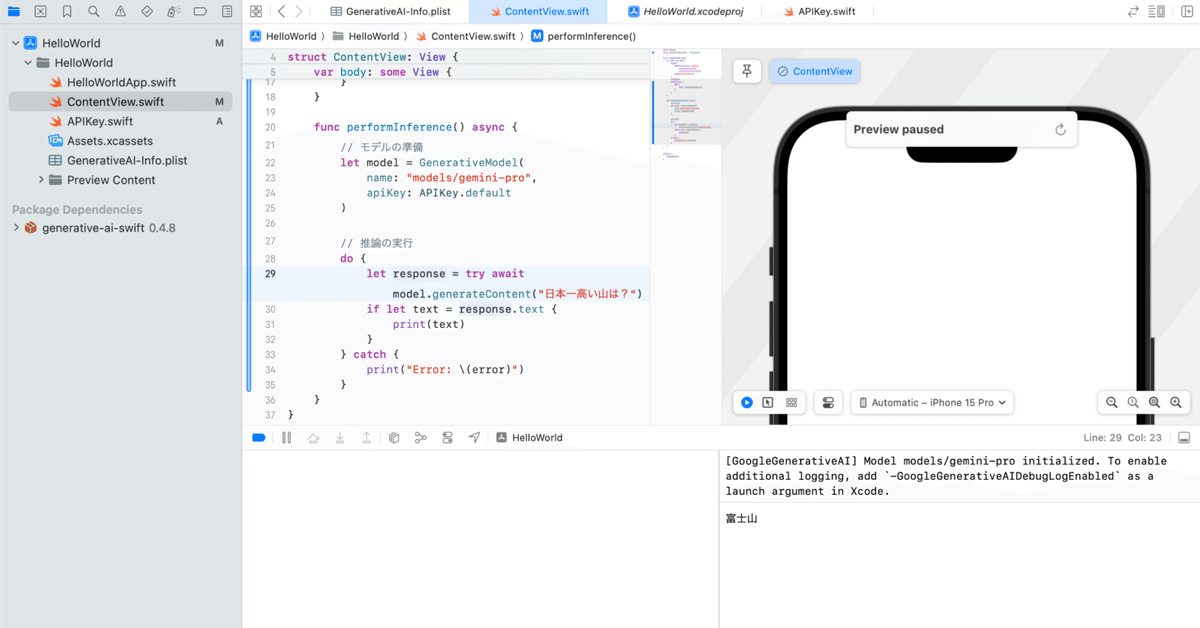Image resolution: width=1200 pixels, height=628 pixels.
Task: Click the Step over debug button
Action: coord(313,438)
